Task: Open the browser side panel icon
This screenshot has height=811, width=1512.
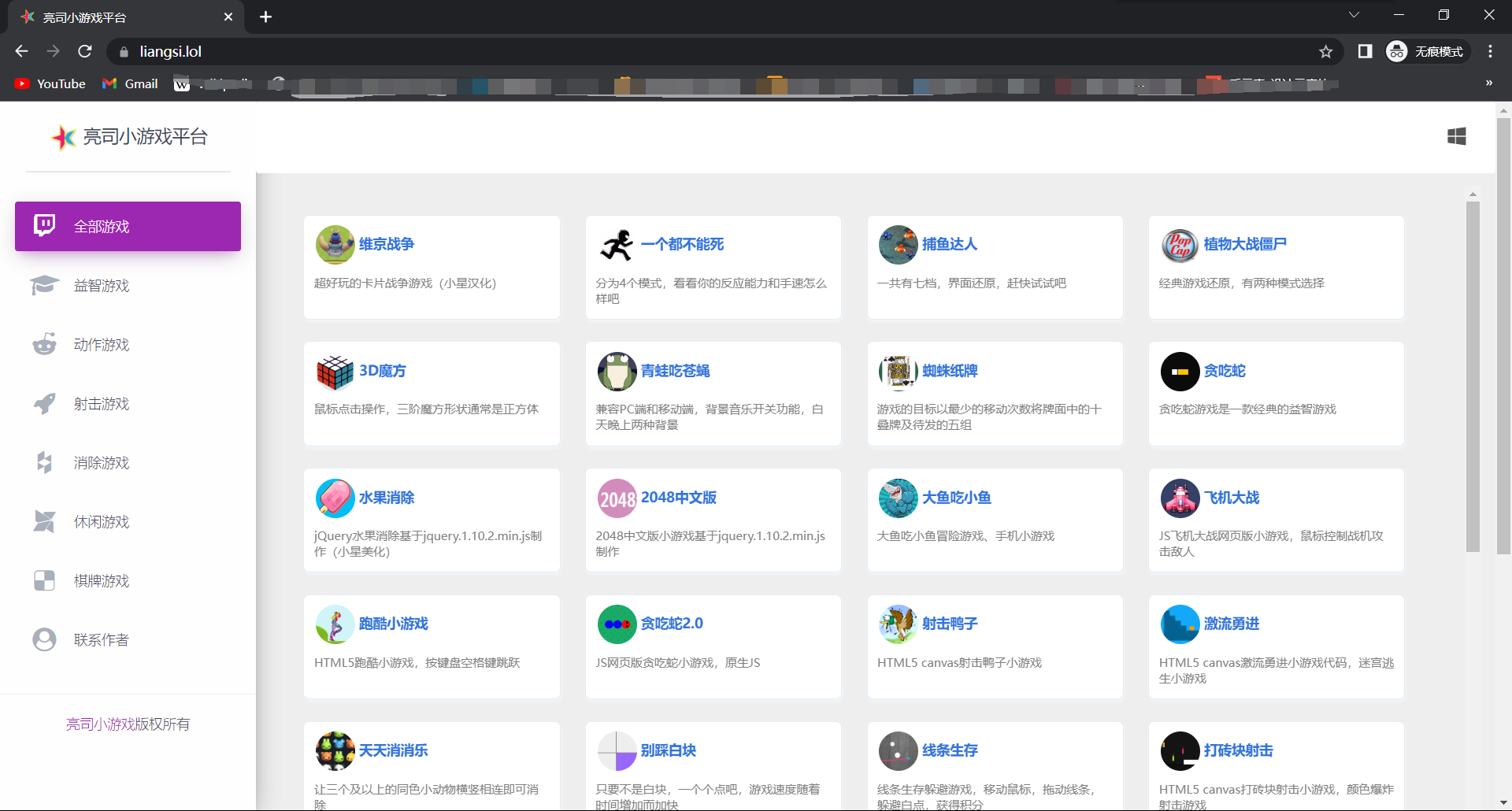Action: [x=1365, y=51]
